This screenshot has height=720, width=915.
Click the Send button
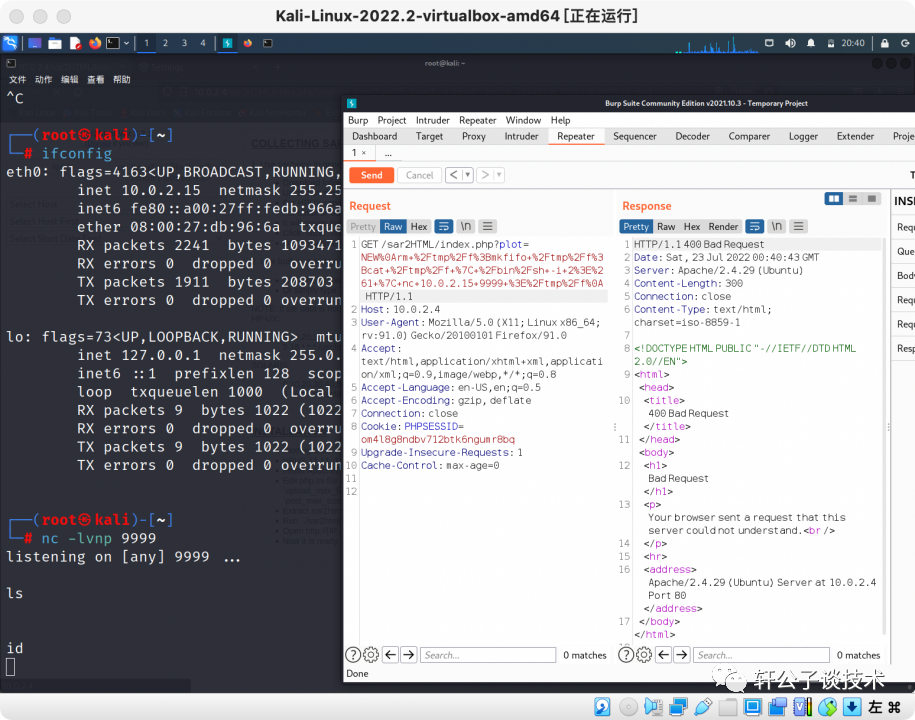[x=372, y=175]
